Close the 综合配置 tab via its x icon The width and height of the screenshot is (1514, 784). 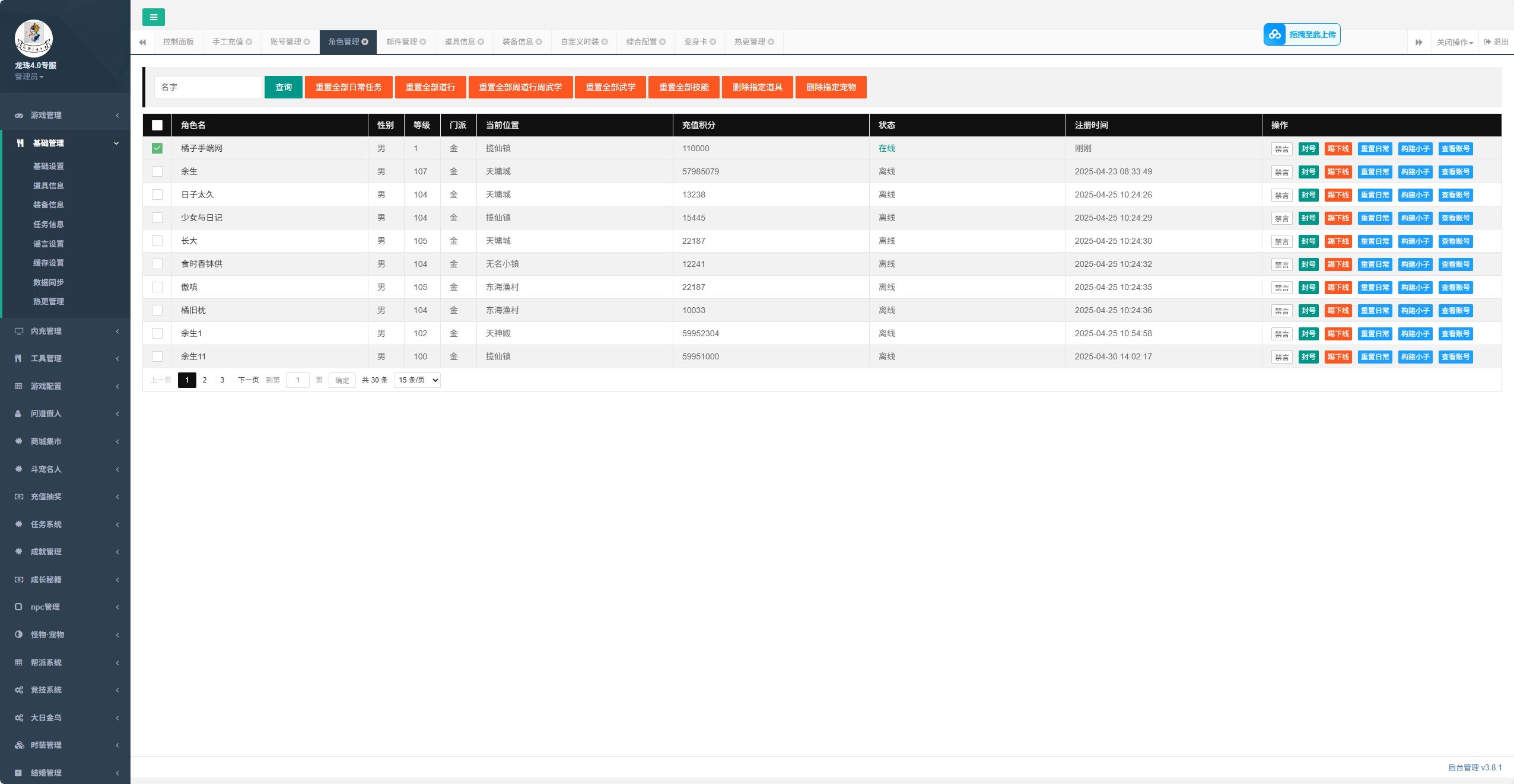coord(663,42)
